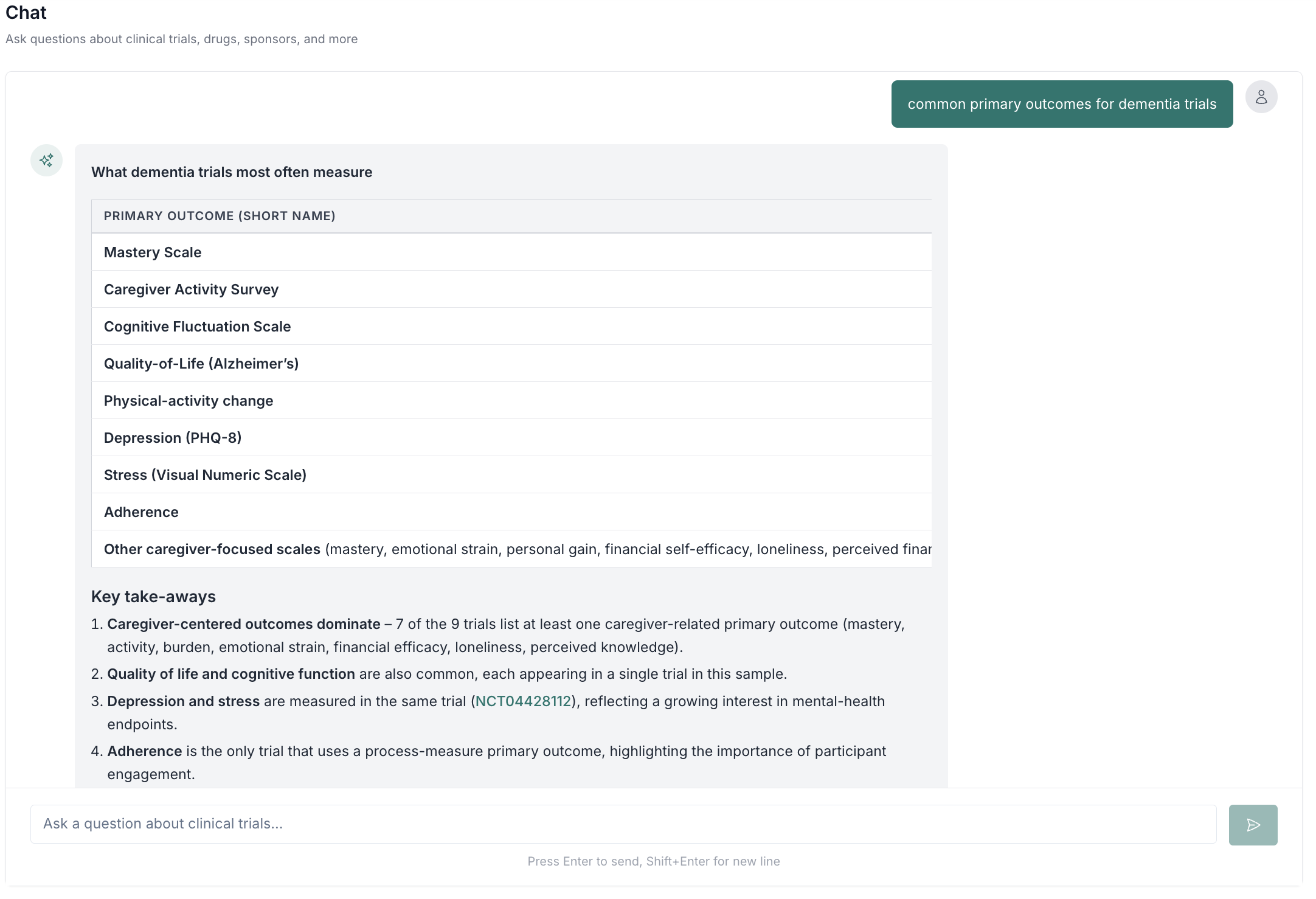Click the send message paper-plane icon
This screenshot has width=1316, height=899.
tap(1253, 825)
